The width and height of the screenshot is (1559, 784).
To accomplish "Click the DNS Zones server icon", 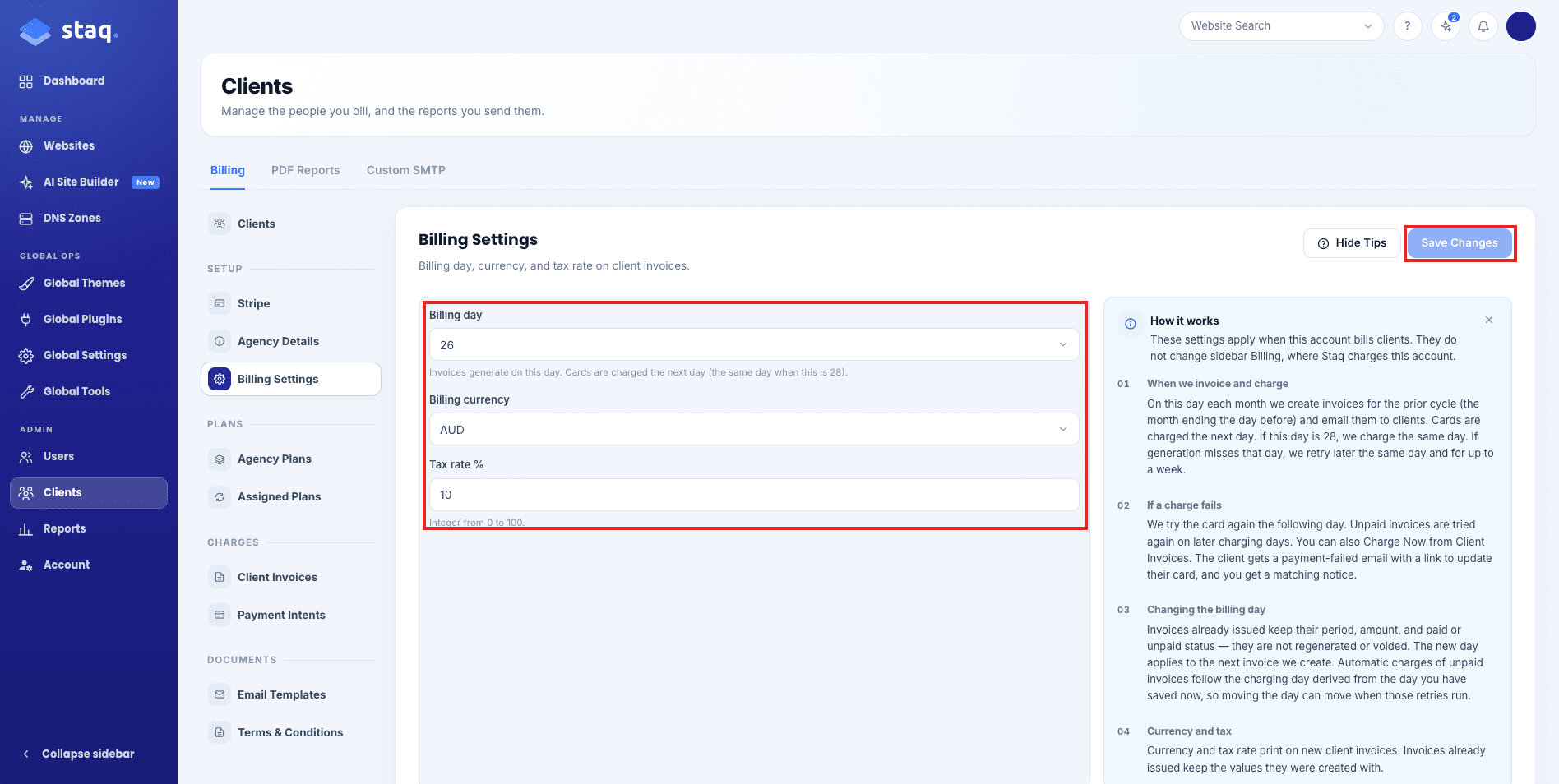I will coord(26,219).
